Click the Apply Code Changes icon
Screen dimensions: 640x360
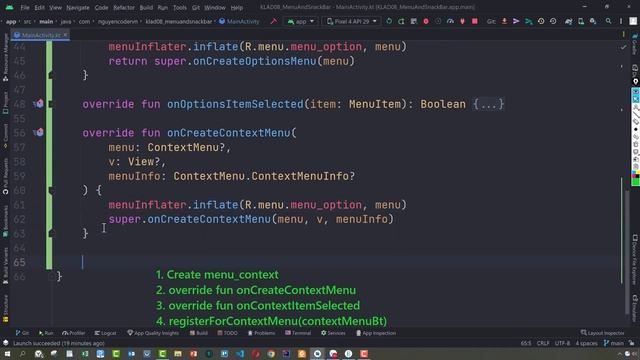[x=413, y=21]
